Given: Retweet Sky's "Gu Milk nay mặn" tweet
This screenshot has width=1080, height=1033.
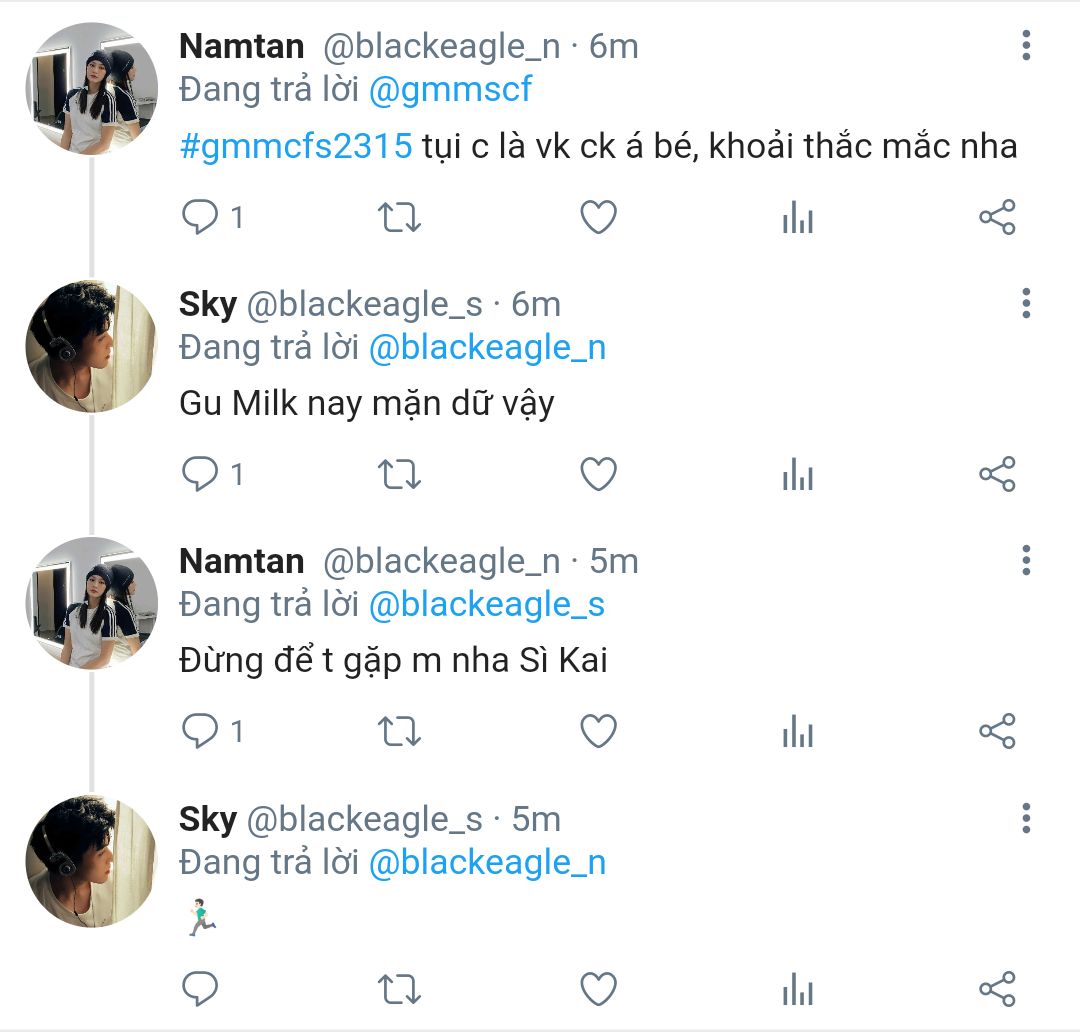Looking at the screenshot, I should click(x=399, y=474).
